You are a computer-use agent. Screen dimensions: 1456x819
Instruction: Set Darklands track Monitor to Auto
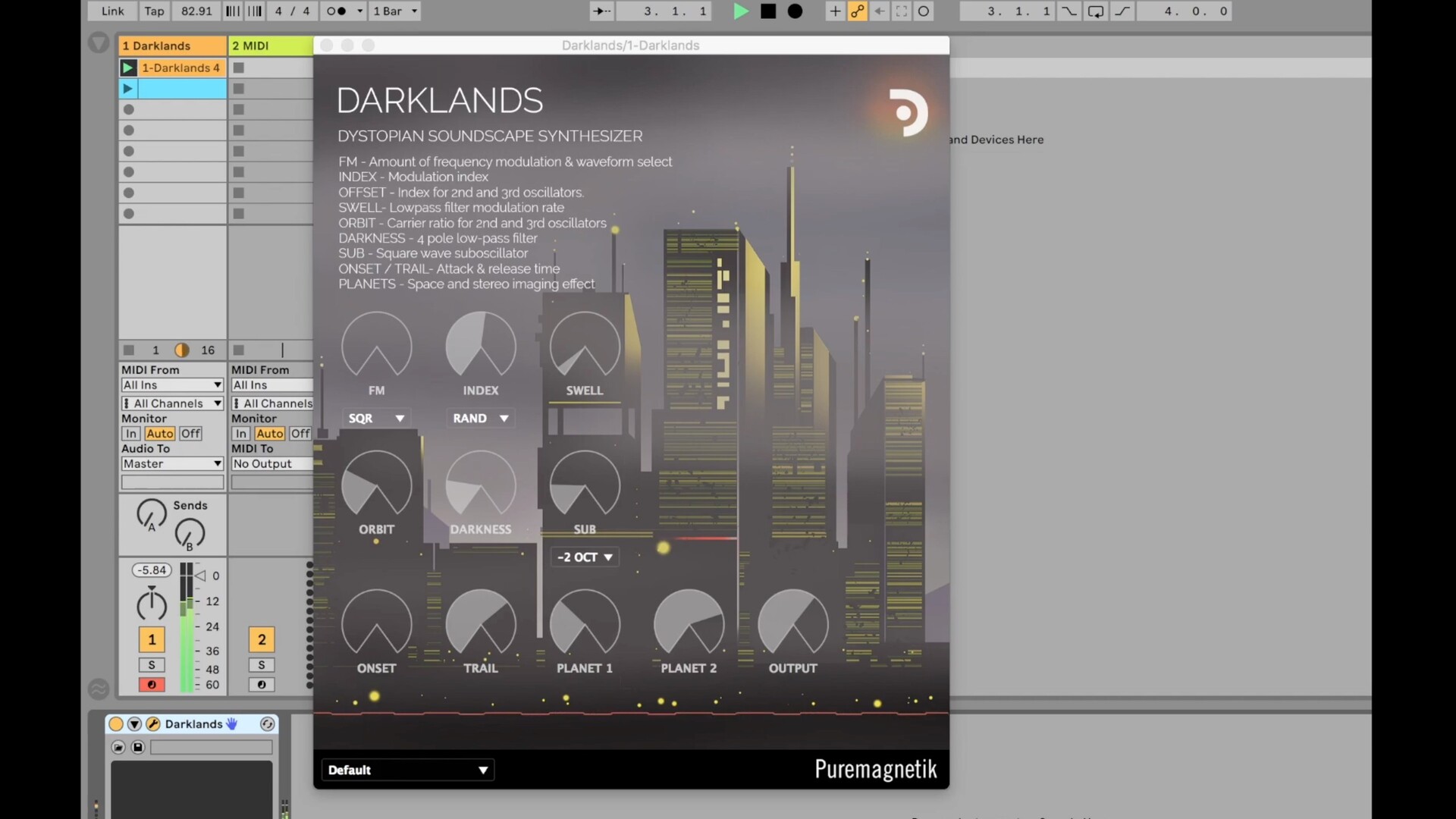160,434
